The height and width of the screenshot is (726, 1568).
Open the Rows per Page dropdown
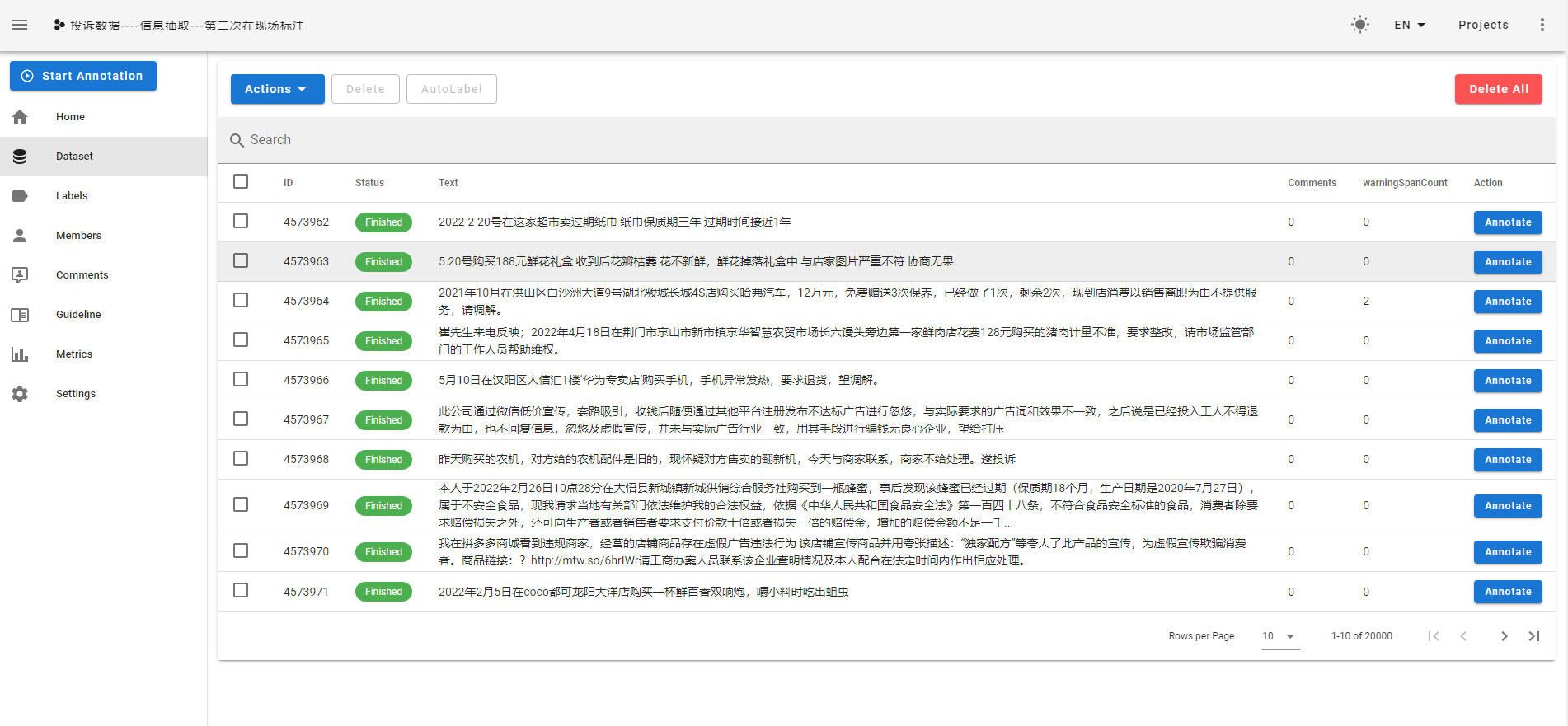click(x=1280, y=636)
